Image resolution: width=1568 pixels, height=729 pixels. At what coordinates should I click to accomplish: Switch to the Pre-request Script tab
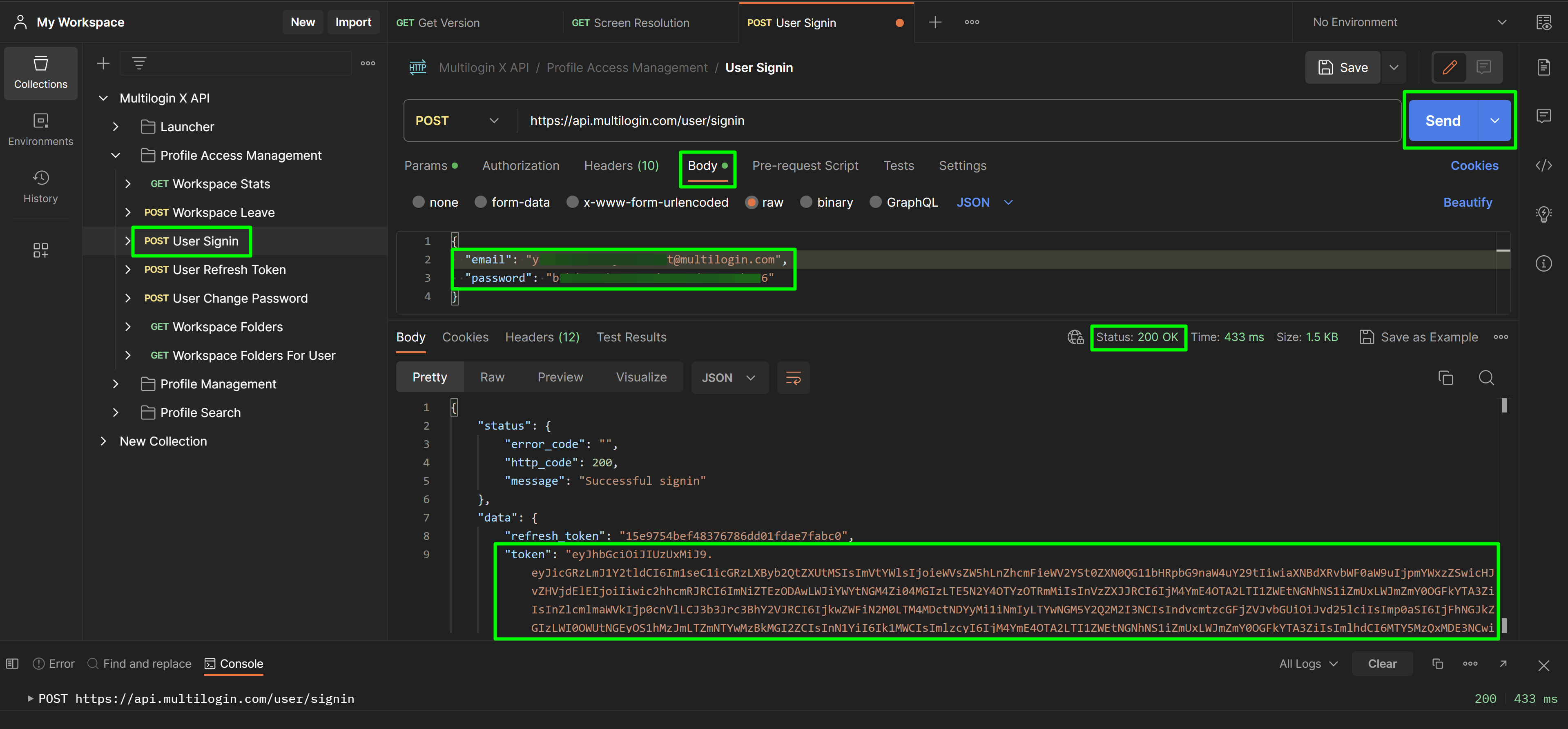(805, 165)
